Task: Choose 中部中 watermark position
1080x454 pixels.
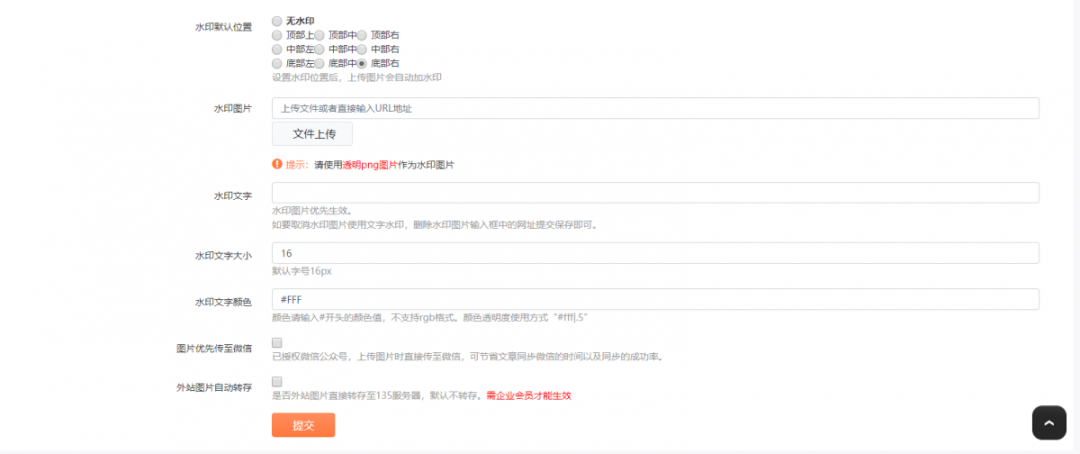Action: tap(320, 50)
